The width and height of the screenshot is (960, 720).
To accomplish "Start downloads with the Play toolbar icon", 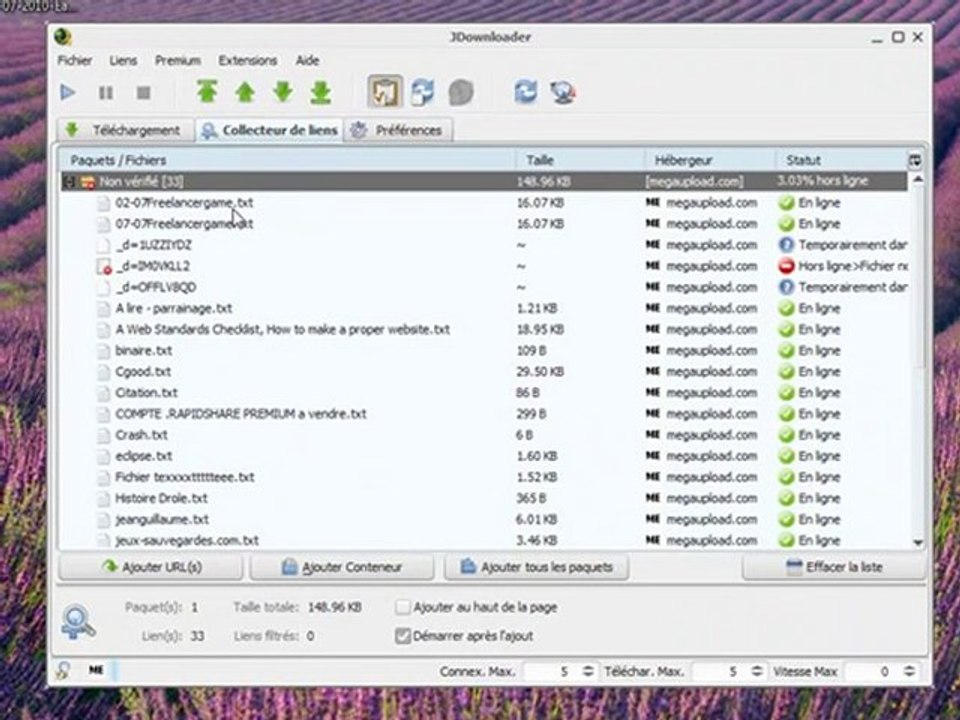I will click(x=68, y=92).
